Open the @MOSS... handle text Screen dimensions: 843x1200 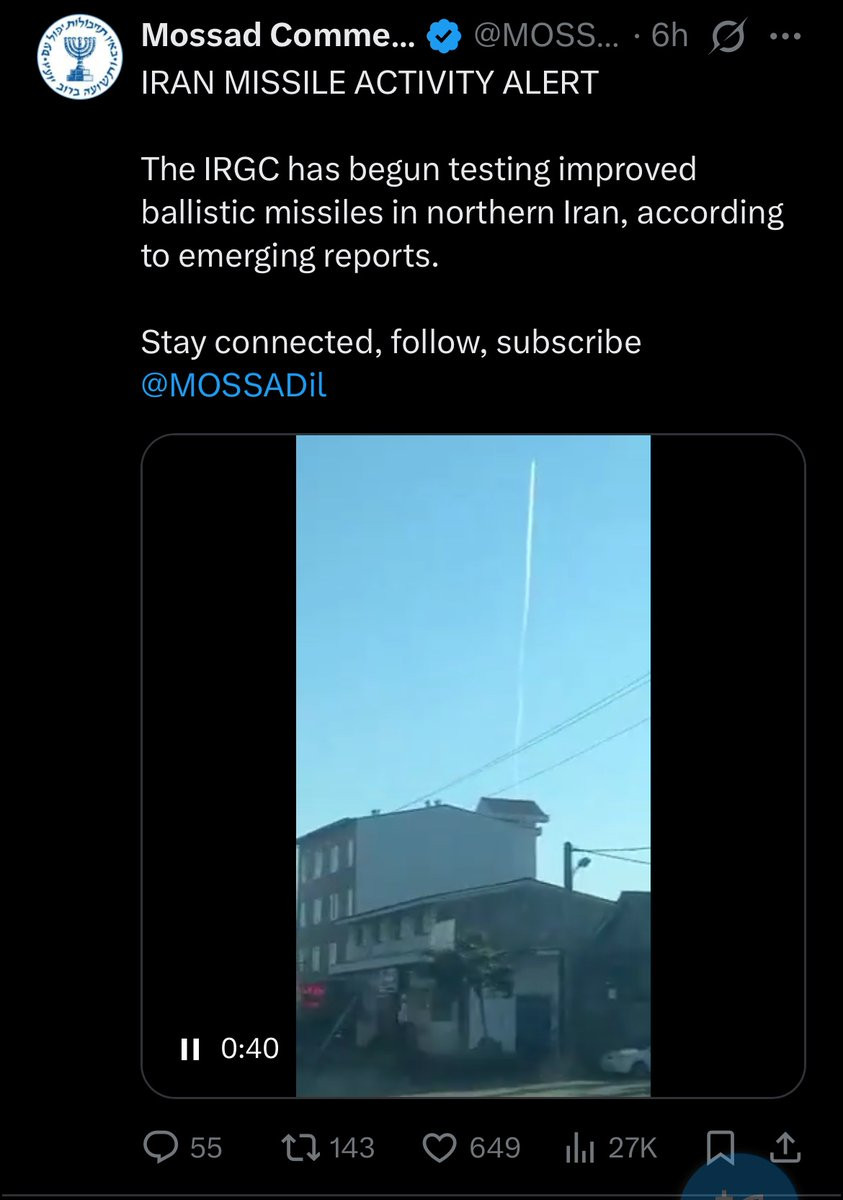pos(545,37)
